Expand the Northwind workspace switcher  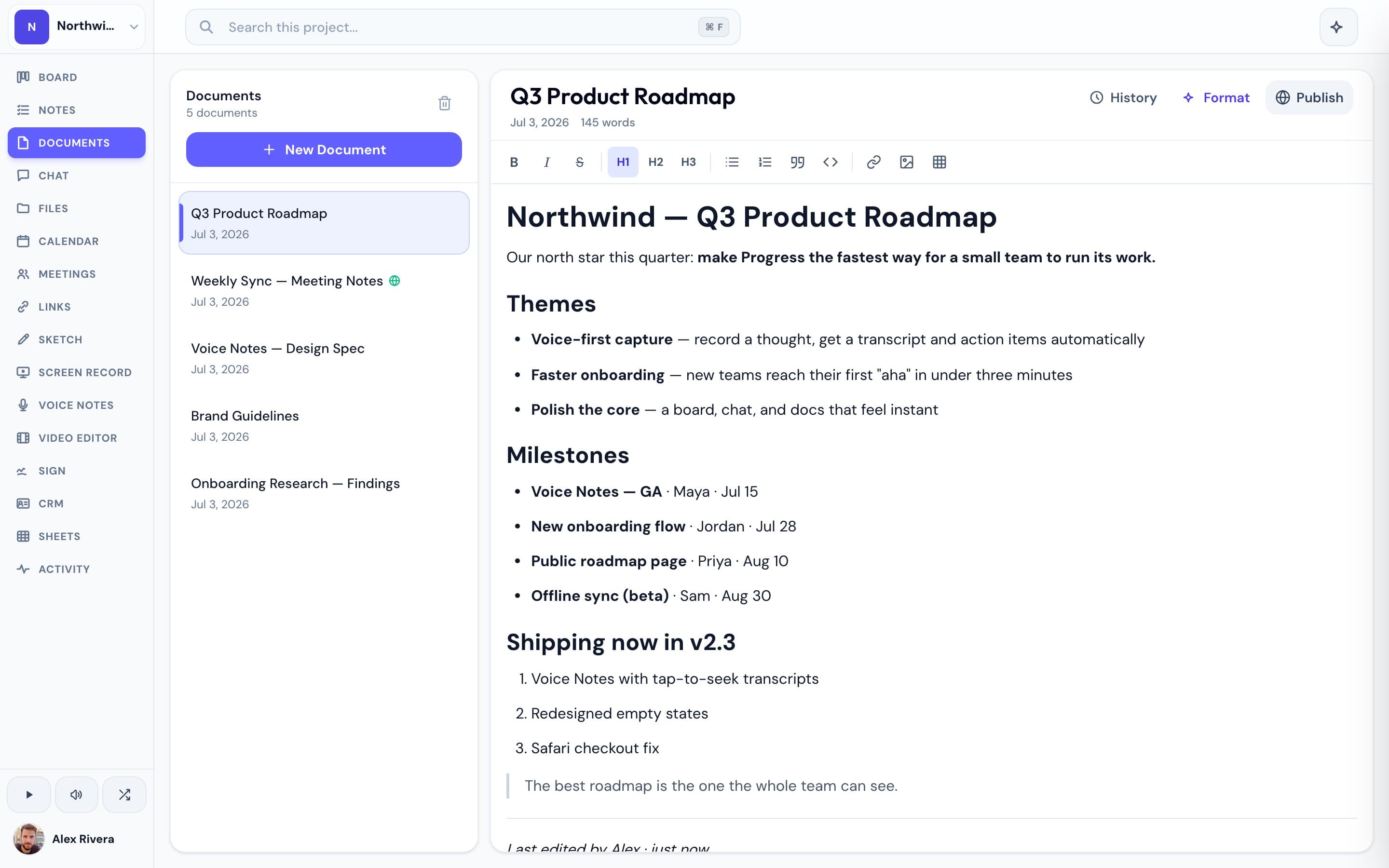click(77, 27)
